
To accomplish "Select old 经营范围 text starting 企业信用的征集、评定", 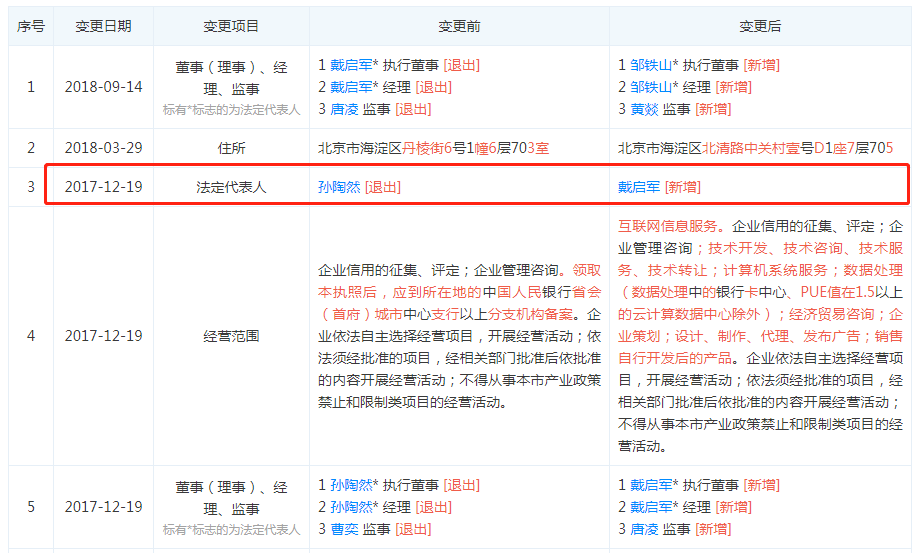I will [459, 336].
